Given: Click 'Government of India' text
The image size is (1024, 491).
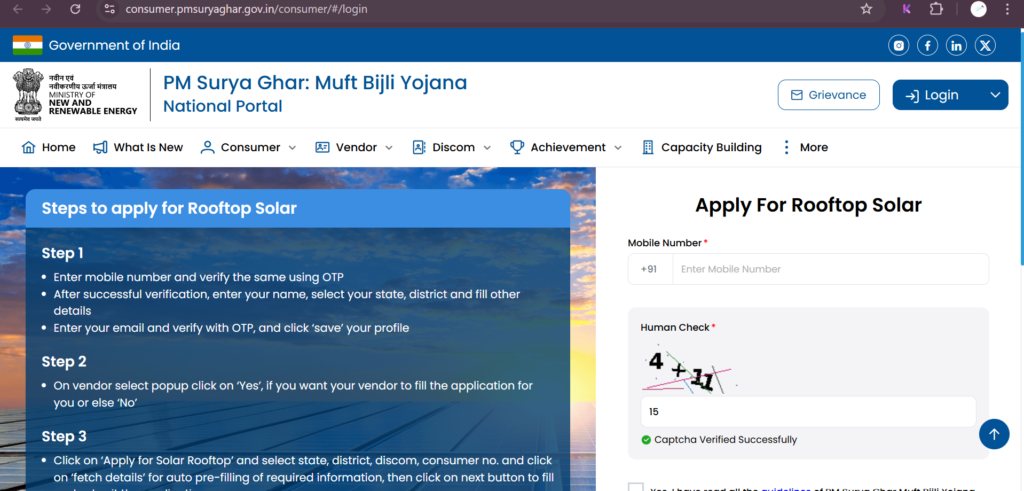Looking at the screenshot, I should point(114,45).
